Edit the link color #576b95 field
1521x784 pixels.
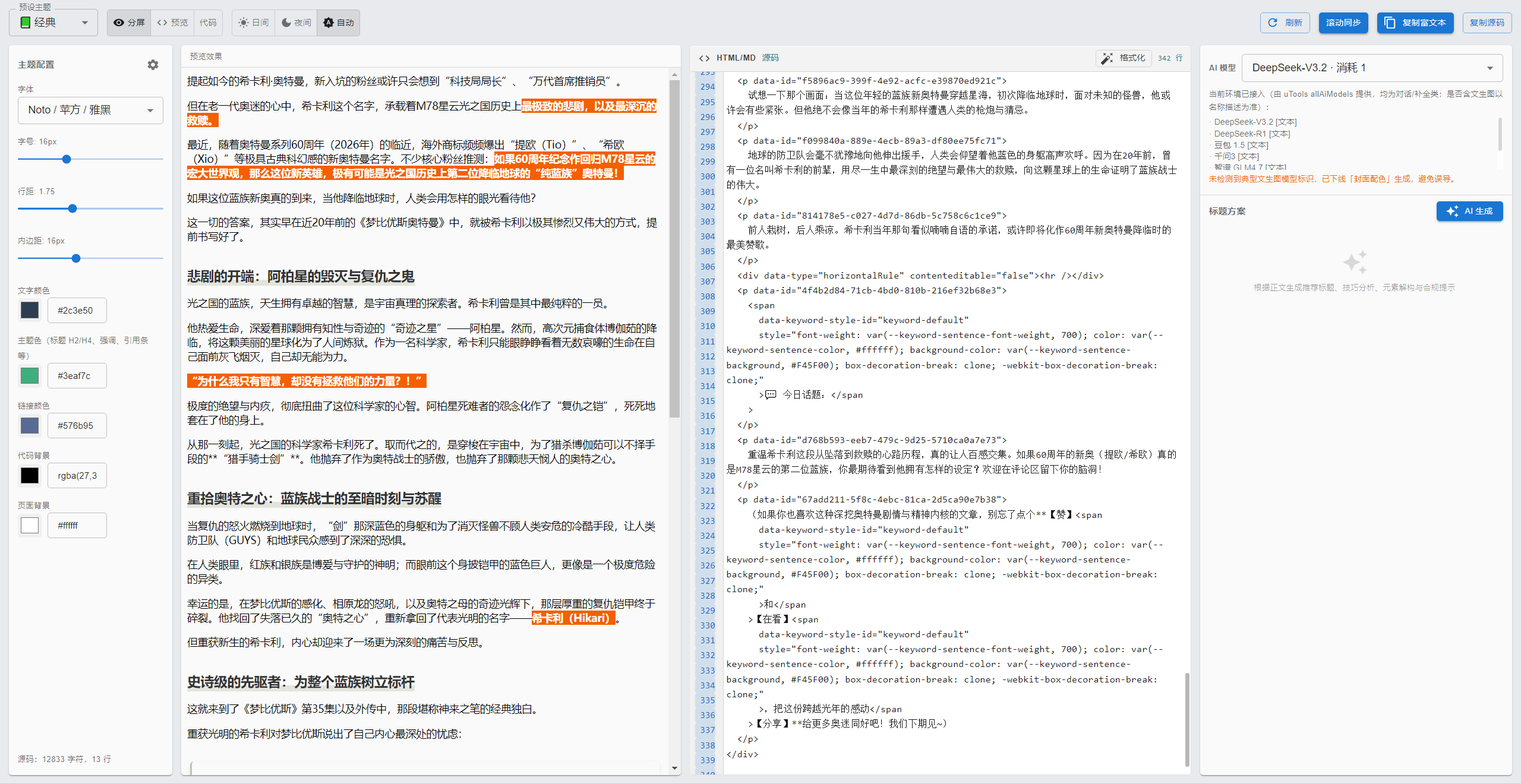[77, 425]
